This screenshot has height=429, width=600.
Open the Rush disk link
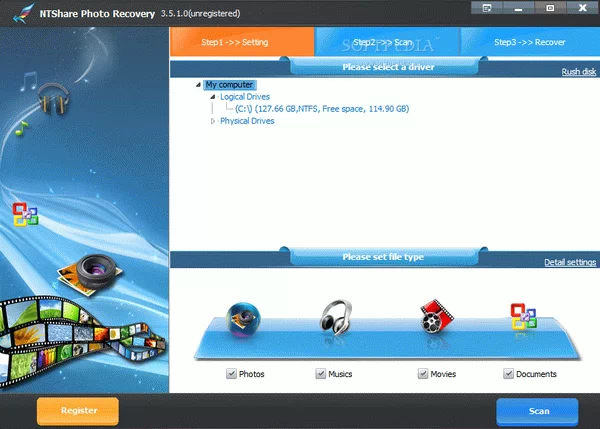(x=579, y=72)
